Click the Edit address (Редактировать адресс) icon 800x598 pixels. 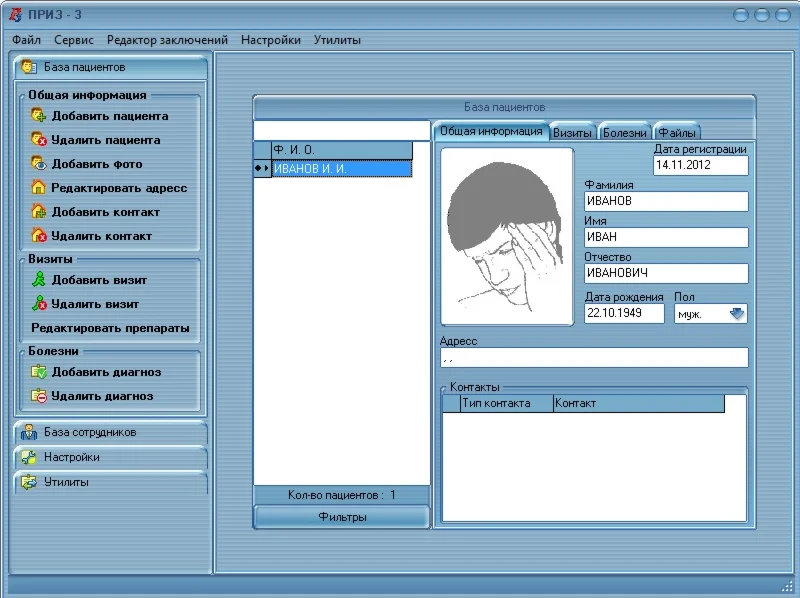point(39,188)
